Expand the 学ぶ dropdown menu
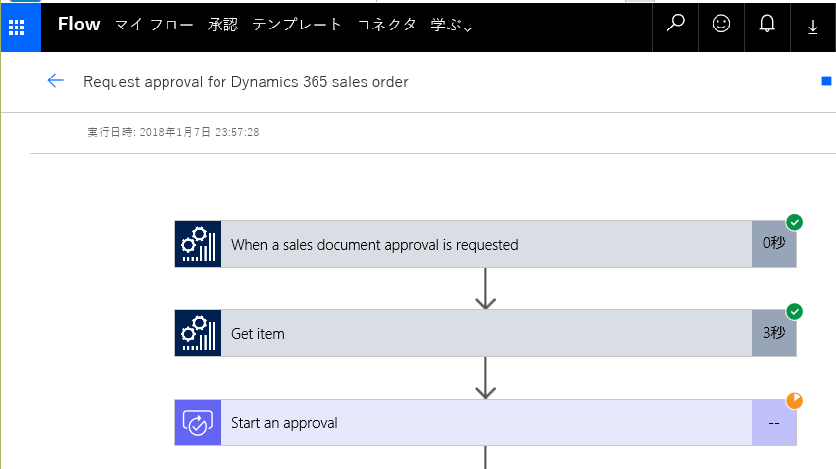 click(451, 25)
